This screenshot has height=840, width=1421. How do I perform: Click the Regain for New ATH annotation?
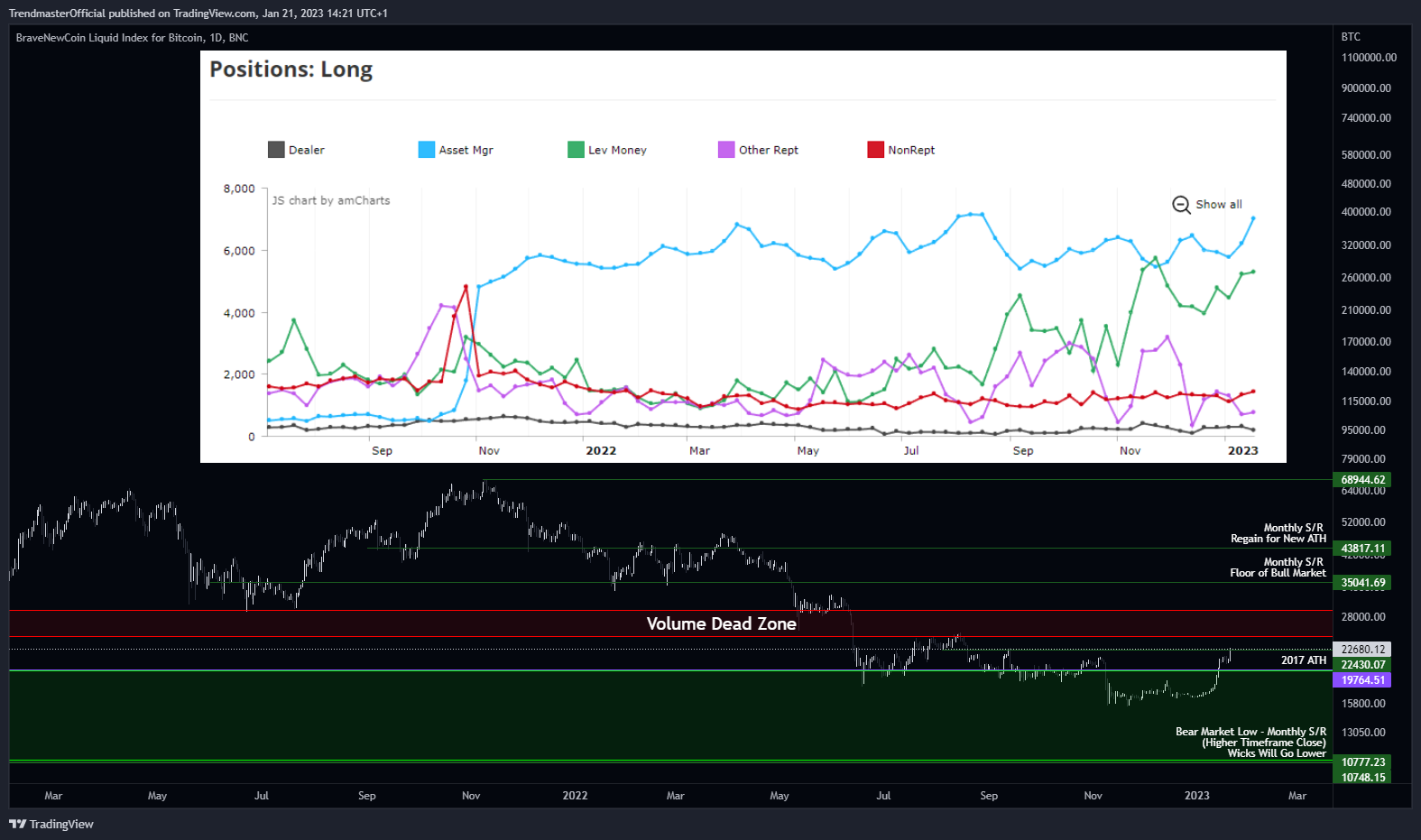1278,539
